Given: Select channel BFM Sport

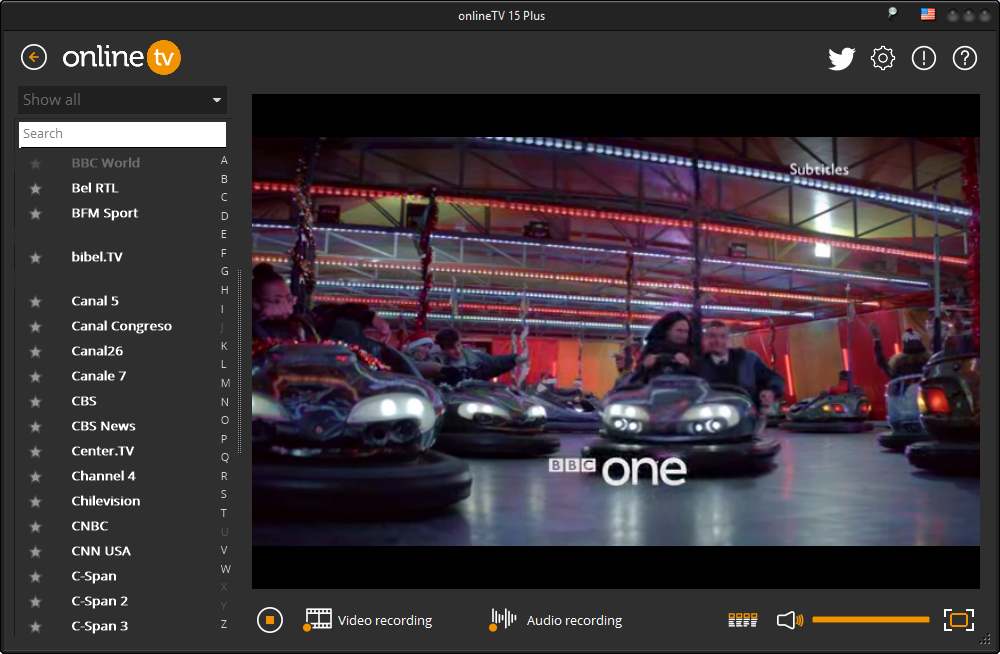Looking at the screenshot, I should point(105,213).
